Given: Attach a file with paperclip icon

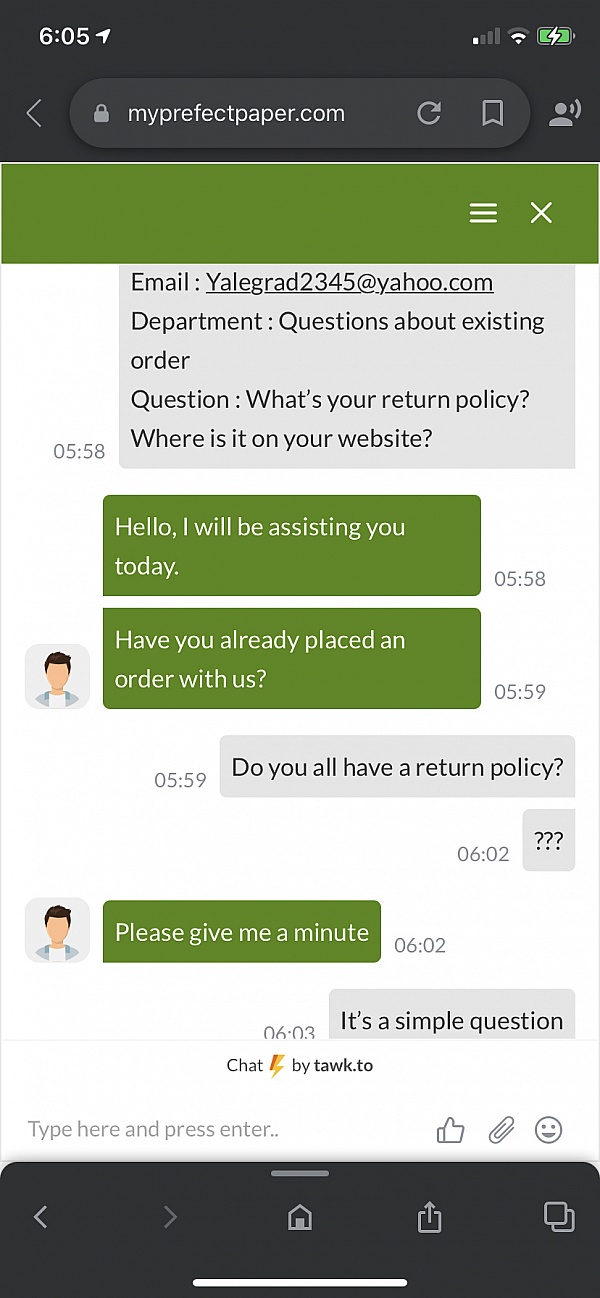Looking at the screenshot, I should [x=500, y=1130].
